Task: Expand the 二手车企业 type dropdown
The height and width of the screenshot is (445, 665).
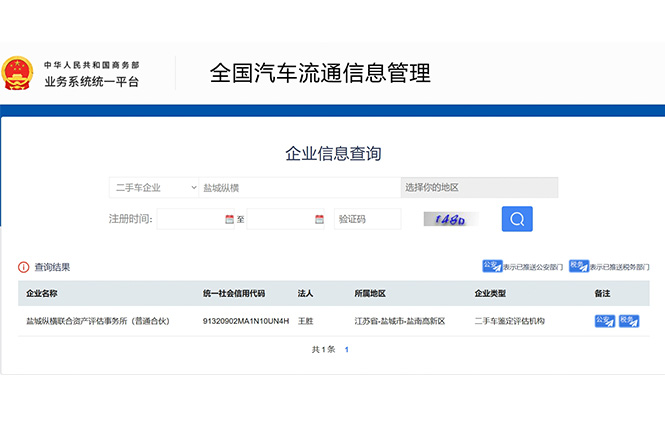Action: tap(154, 188)
